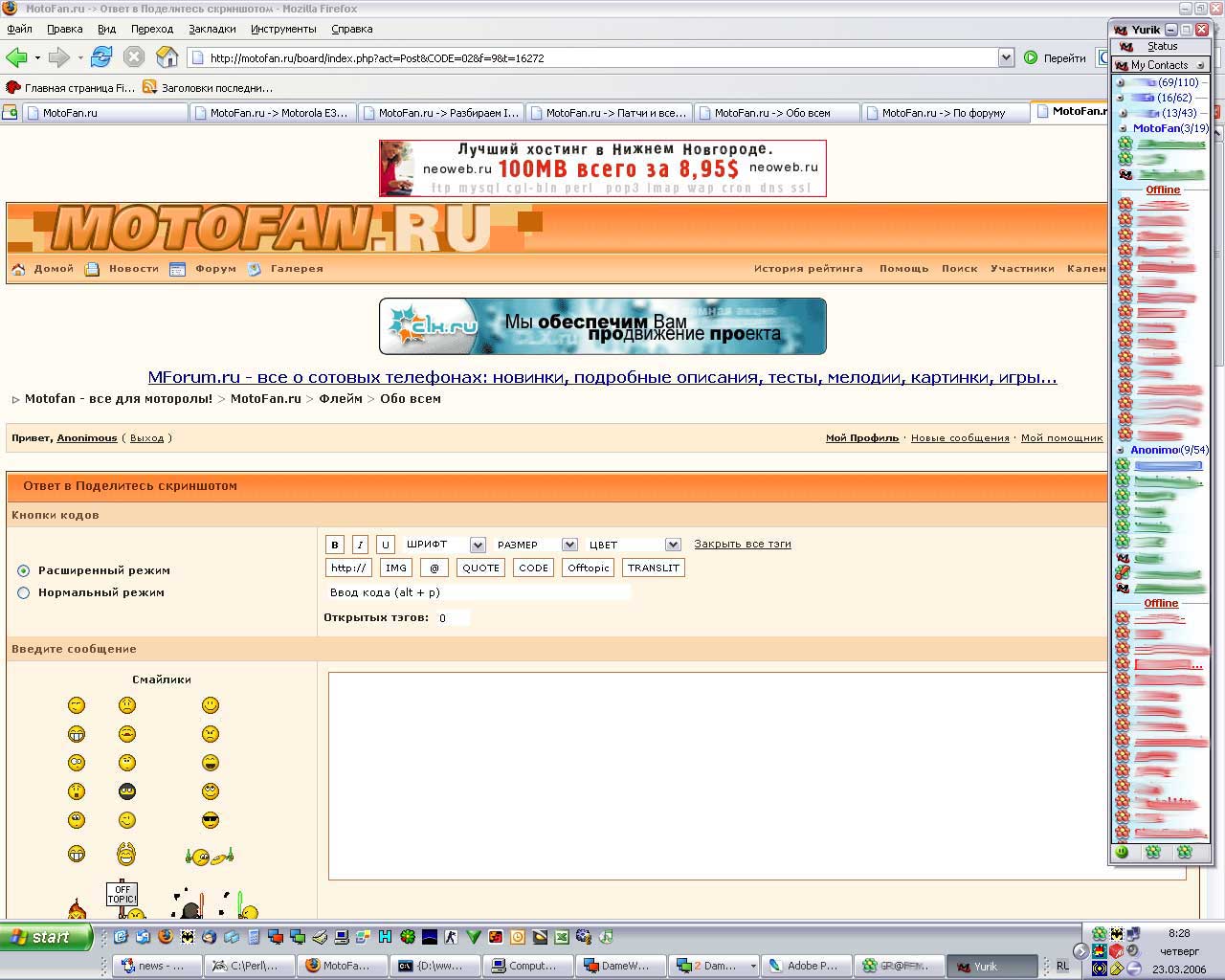The width and height of the screenshot is (1225, 980).
Task: Click the Windows start button
Action: pyautogui.click(x=45, y=937)
